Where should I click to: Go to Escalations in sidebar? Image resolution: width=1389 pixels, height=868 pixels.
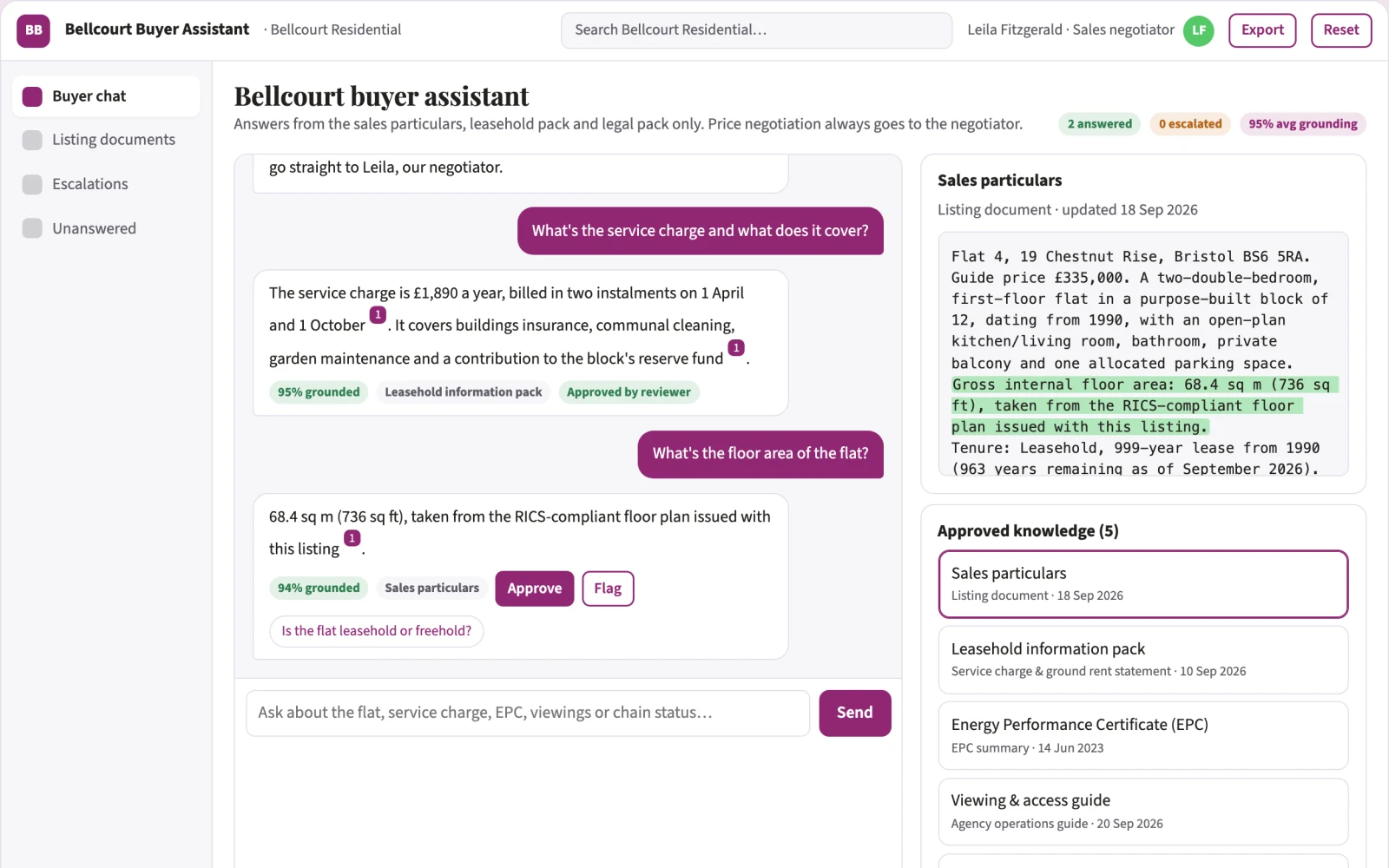pyautogui.click(x=106, y=184)
